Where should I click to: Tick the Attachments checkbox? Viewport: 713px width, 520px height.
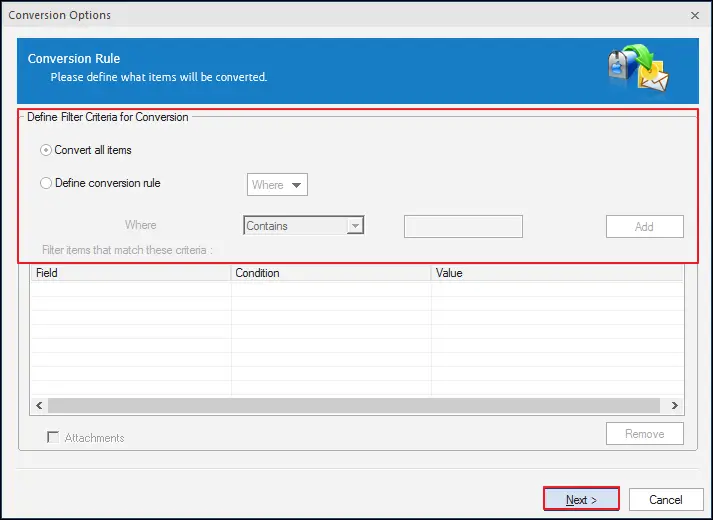point(53,437)
